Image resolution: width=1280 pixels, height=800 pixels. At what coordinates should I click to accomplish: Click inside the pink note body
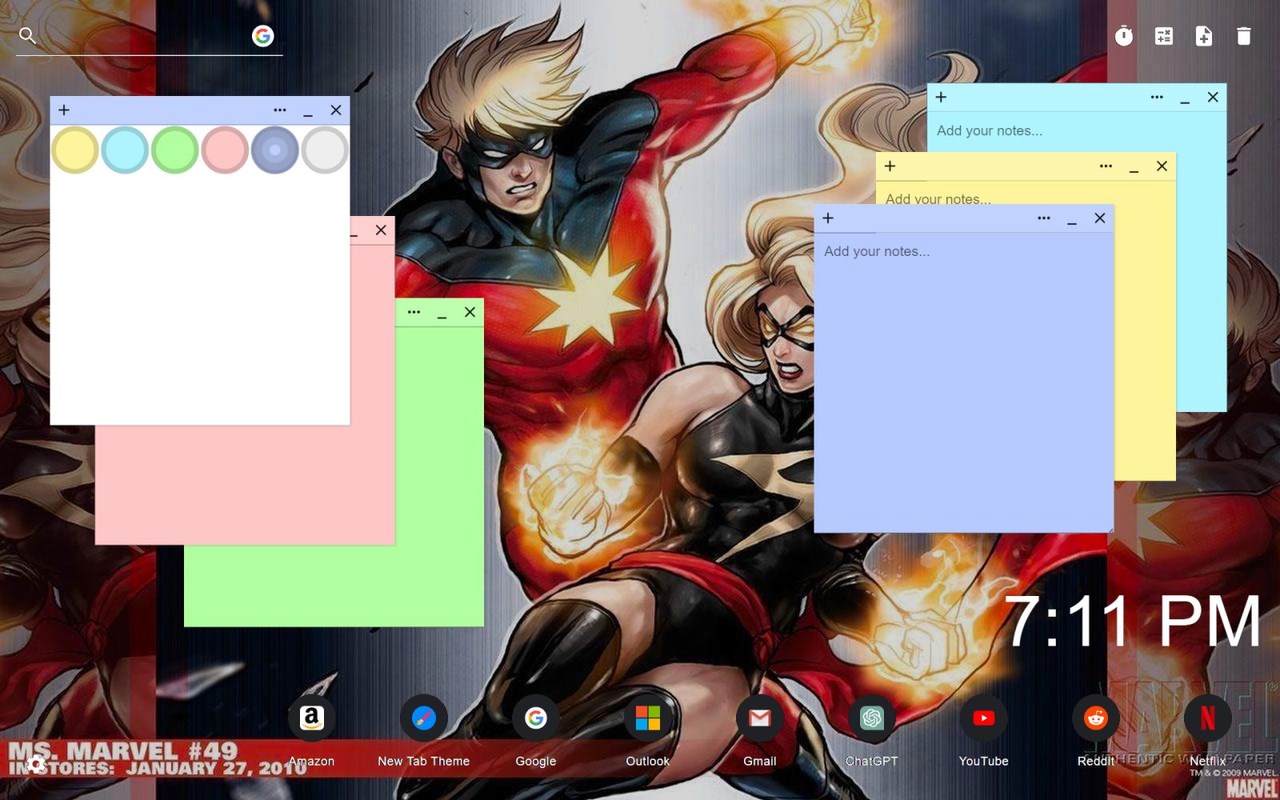245,485
